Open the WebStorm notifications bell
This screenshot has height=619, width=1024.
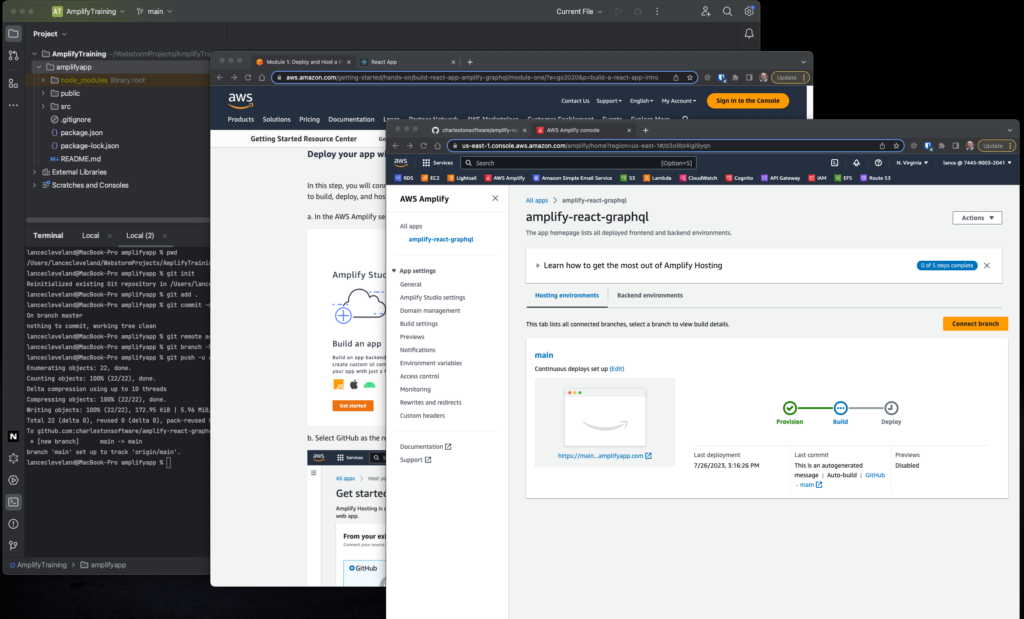coord(749,34)
